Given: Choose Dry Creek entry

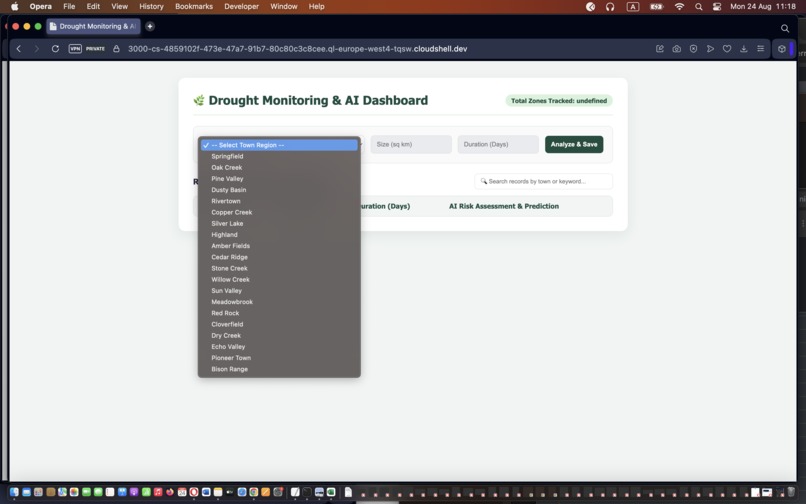Looking at the screenshot, I should (x=279, y=336).
